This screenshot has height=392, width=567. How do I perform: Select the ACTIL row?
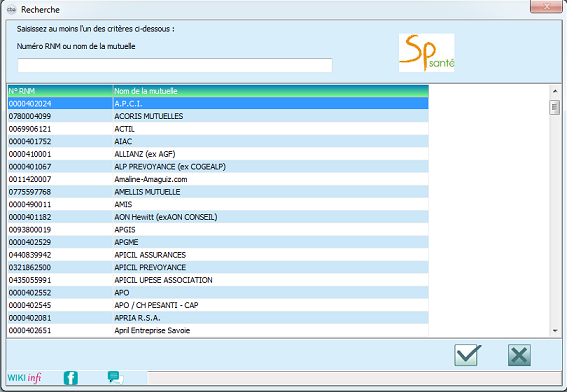pos(218,129)
